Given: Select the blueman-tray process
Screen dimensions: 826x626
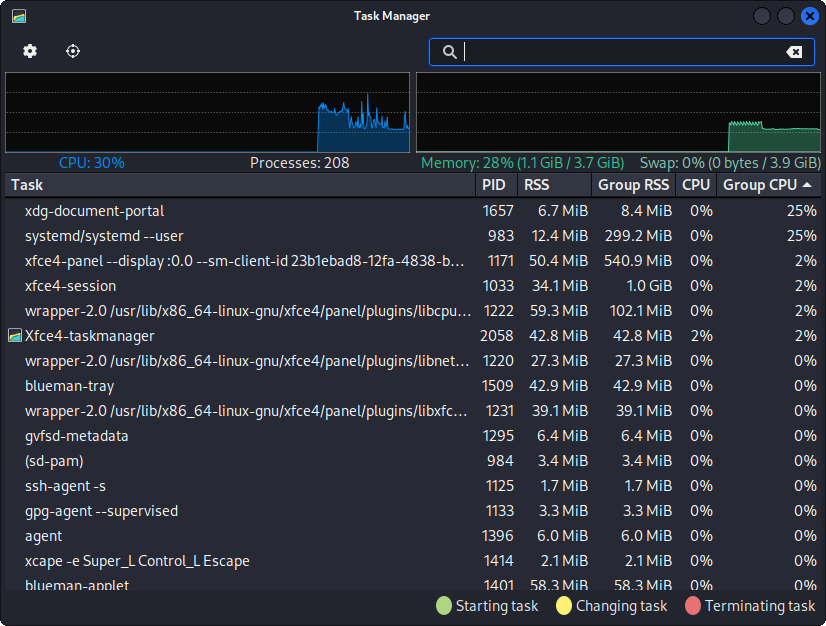Looking at the screenshot, I should pos(413,386).
